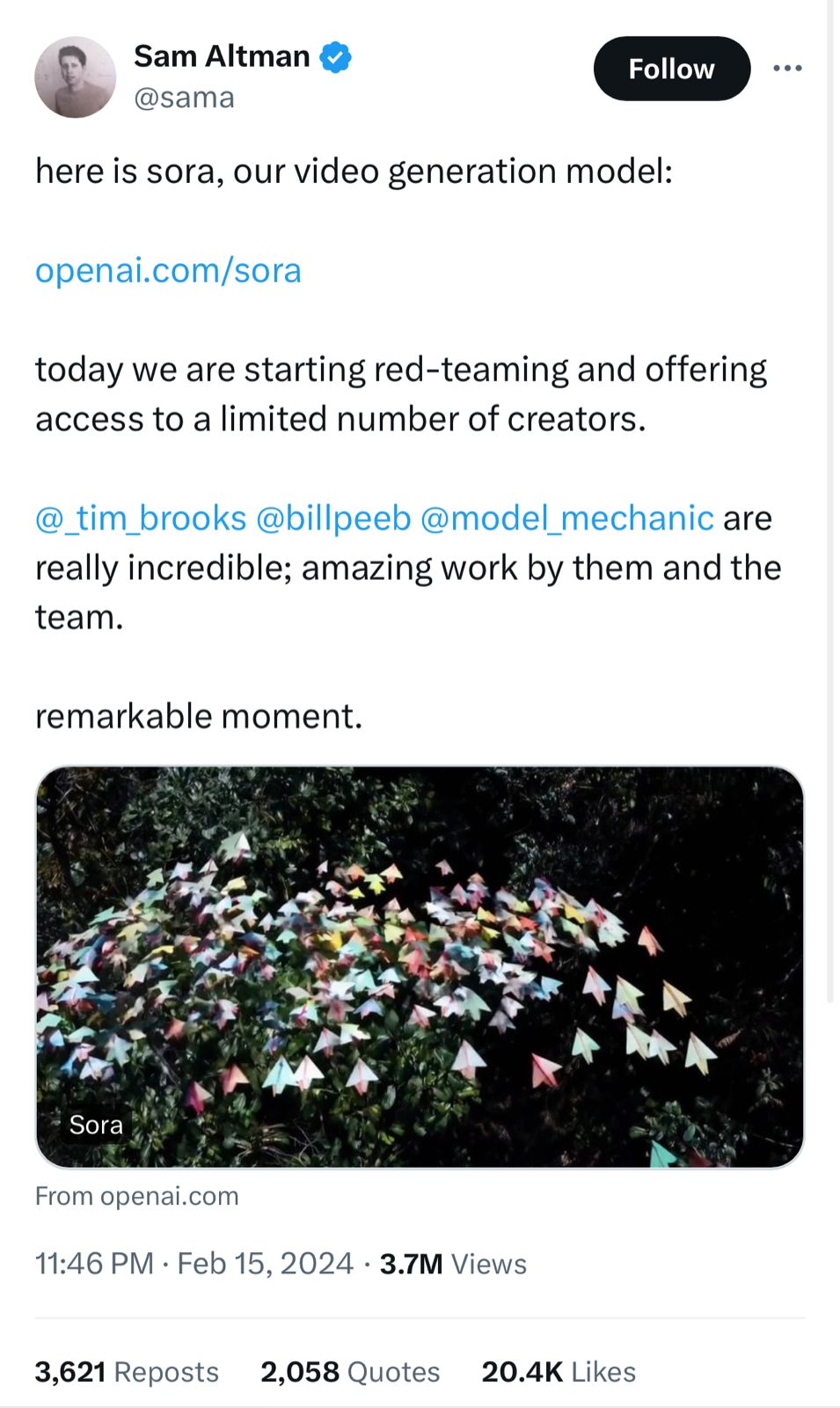Viewport: 840px width, 1408px height.
Task: Play the Sora paper planes video
Action: pyautogui.click(x=420, y=966)
